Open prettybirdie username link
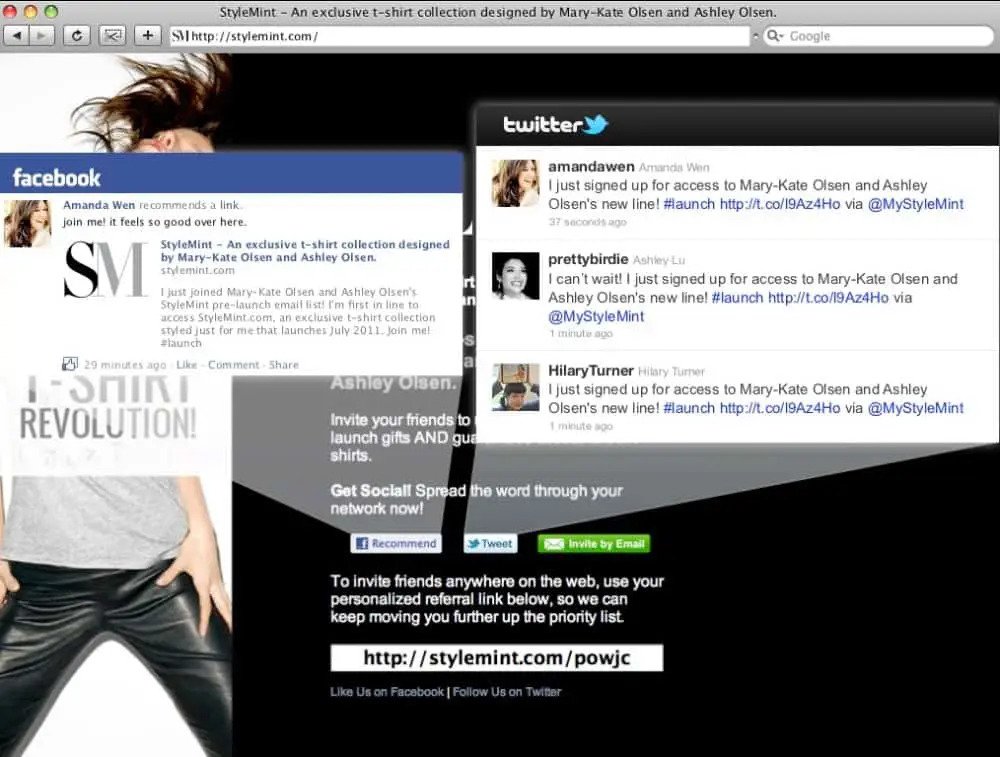This screenshot has width=1000, height=757. (x=588, y=259)
